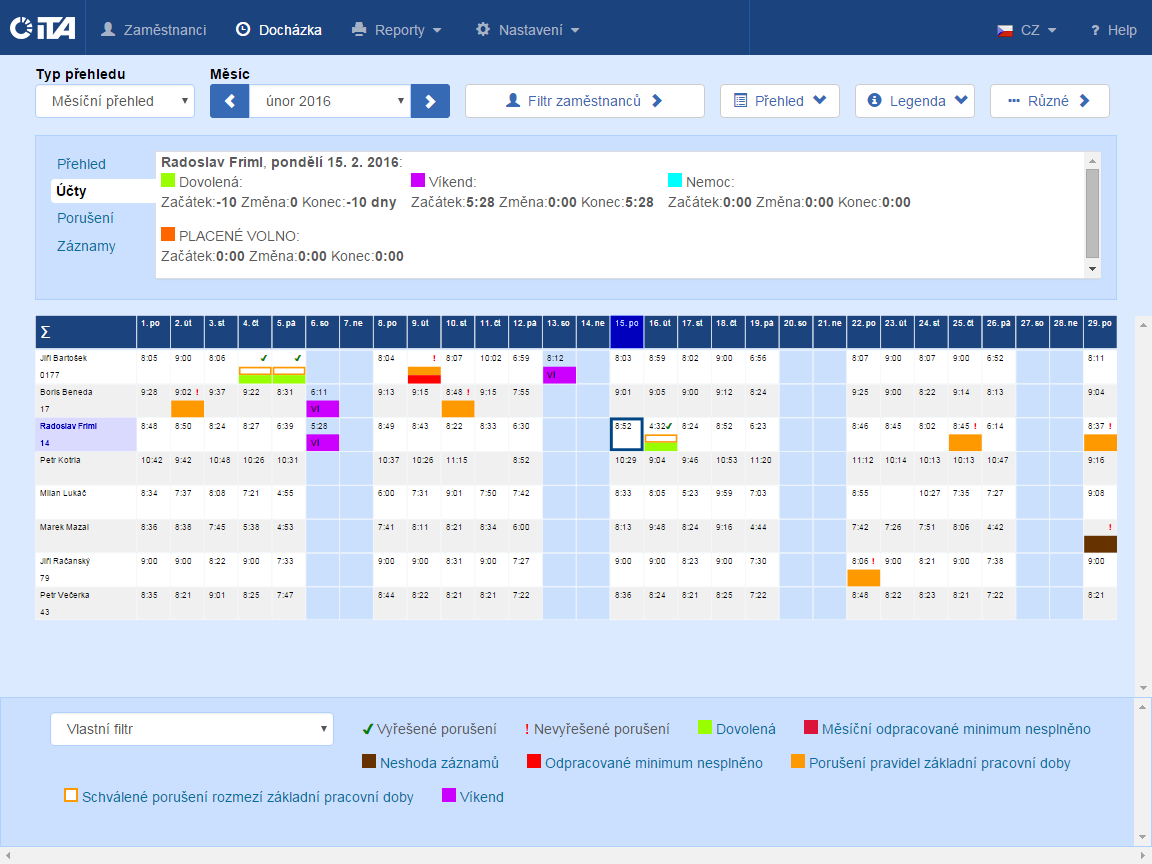Open the únor 2016 month dropdown
The image size is (1152, 864).
330,101
